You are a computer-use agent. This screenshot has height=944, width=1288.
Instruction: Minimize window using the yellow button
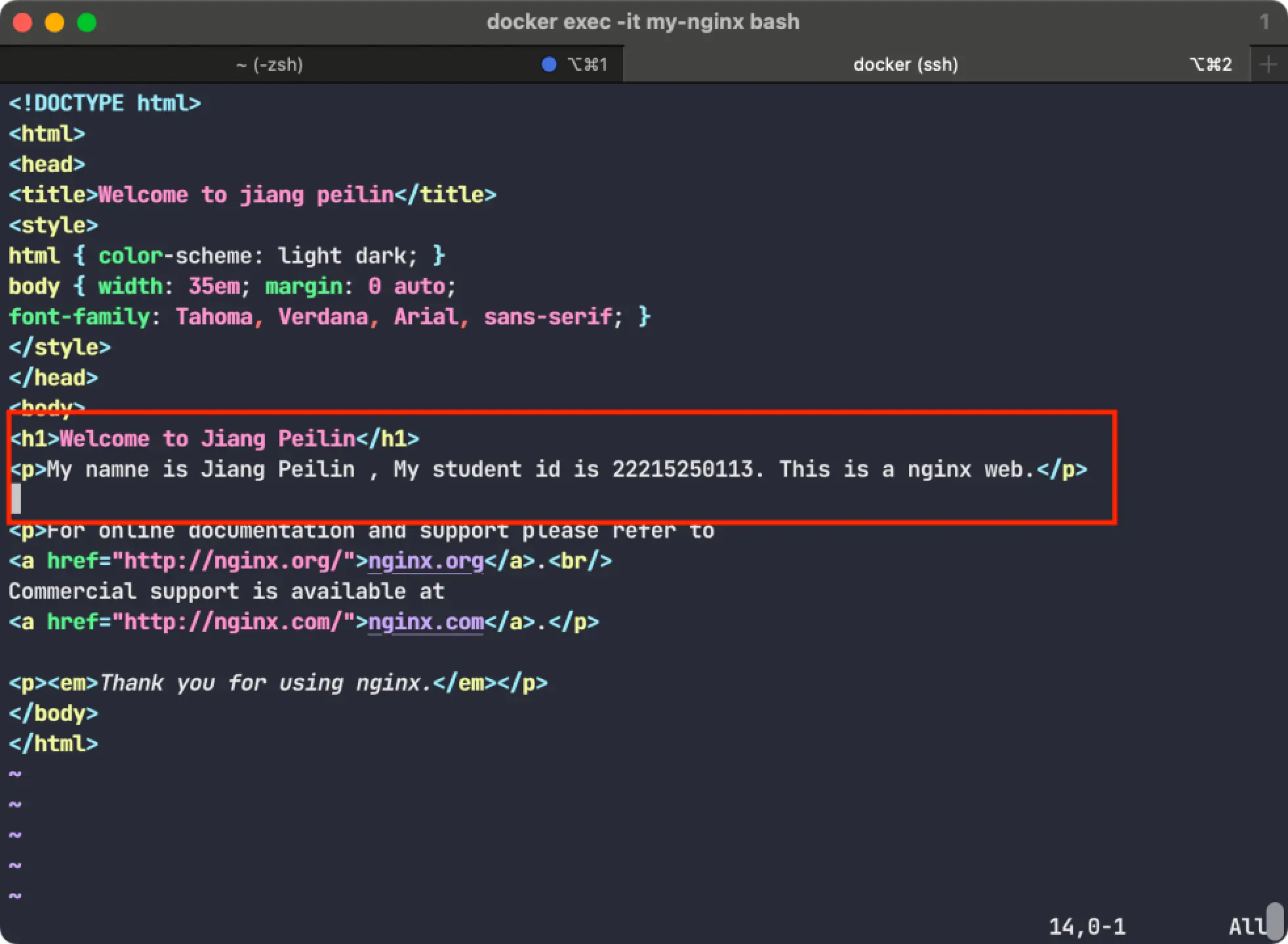click(x=54, y=22)
